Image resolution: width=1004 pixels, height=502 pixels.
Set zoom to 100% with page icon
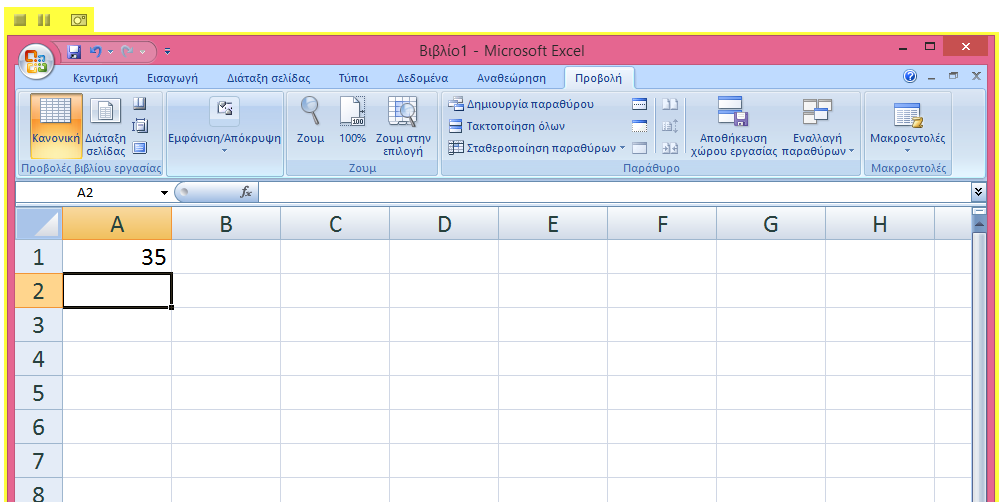(352, 120)
